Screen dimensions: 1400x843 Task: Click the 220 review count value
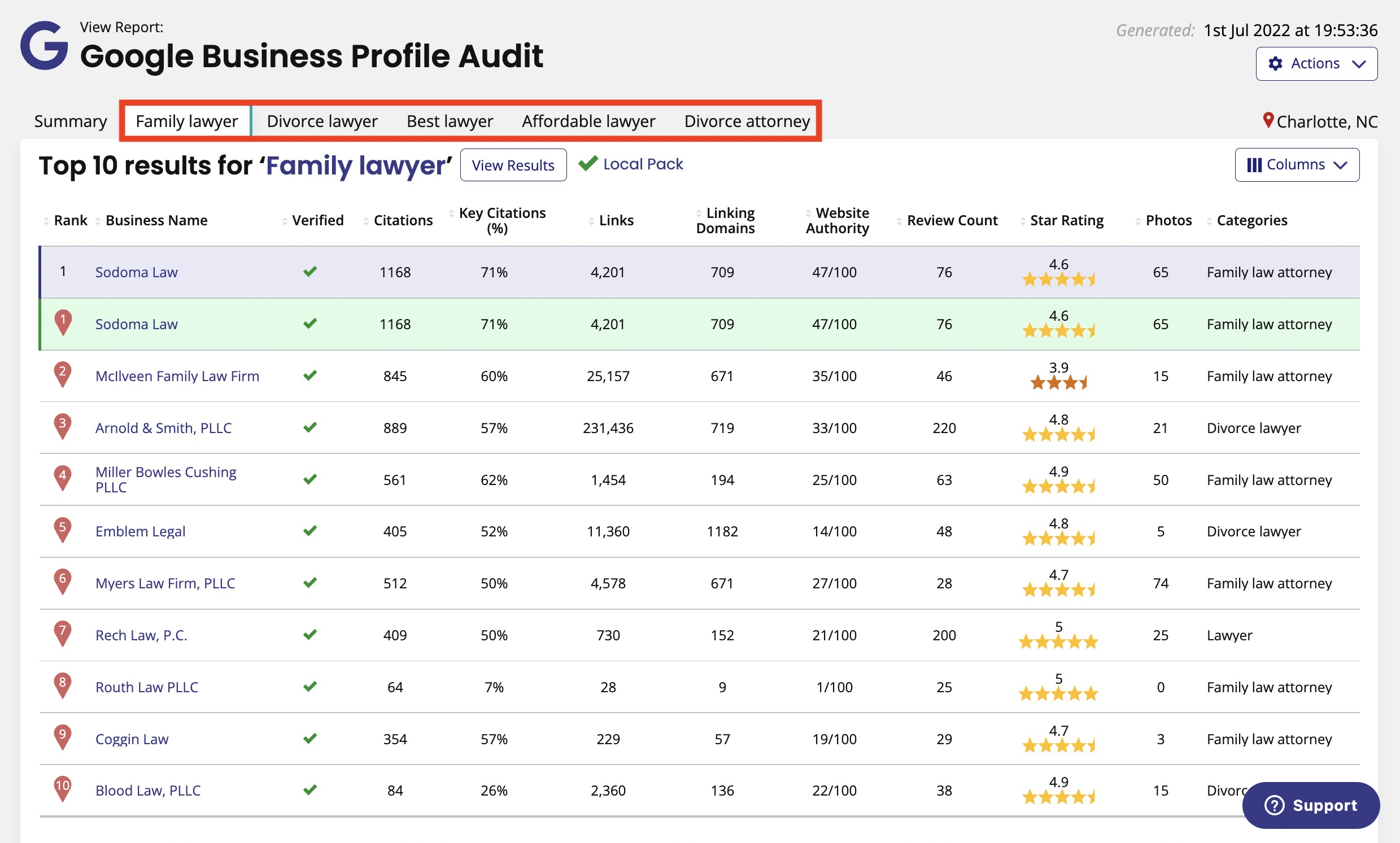pos(944,428)
